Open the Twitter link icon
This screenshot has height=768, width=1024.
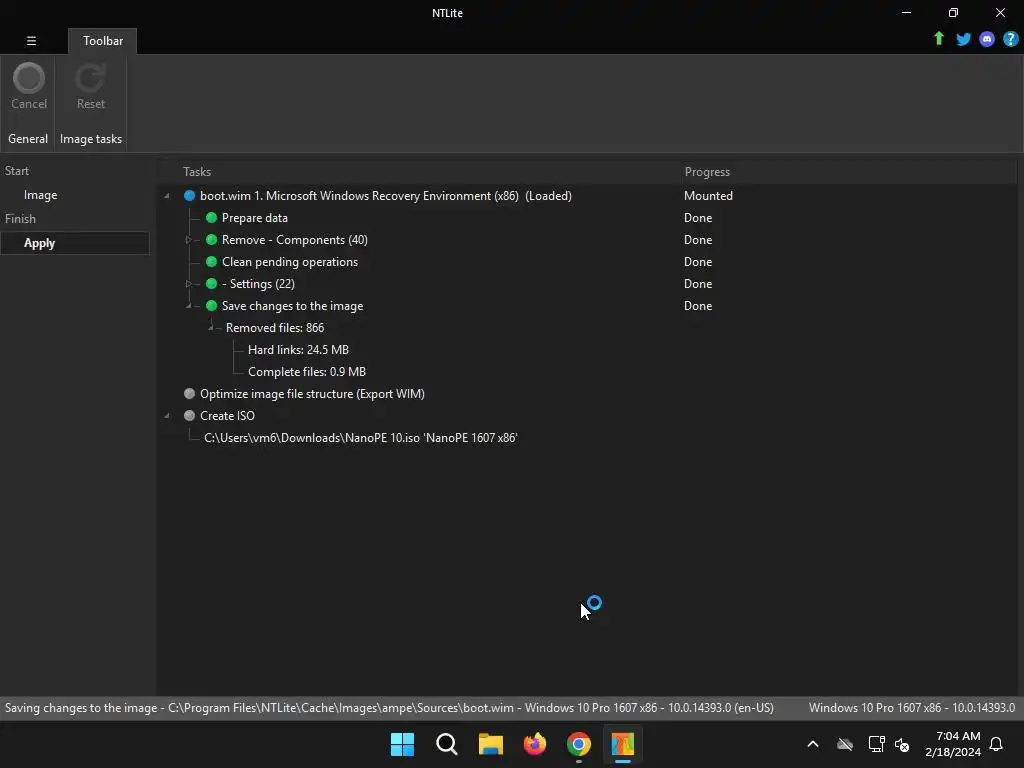[x=963, y=39]
